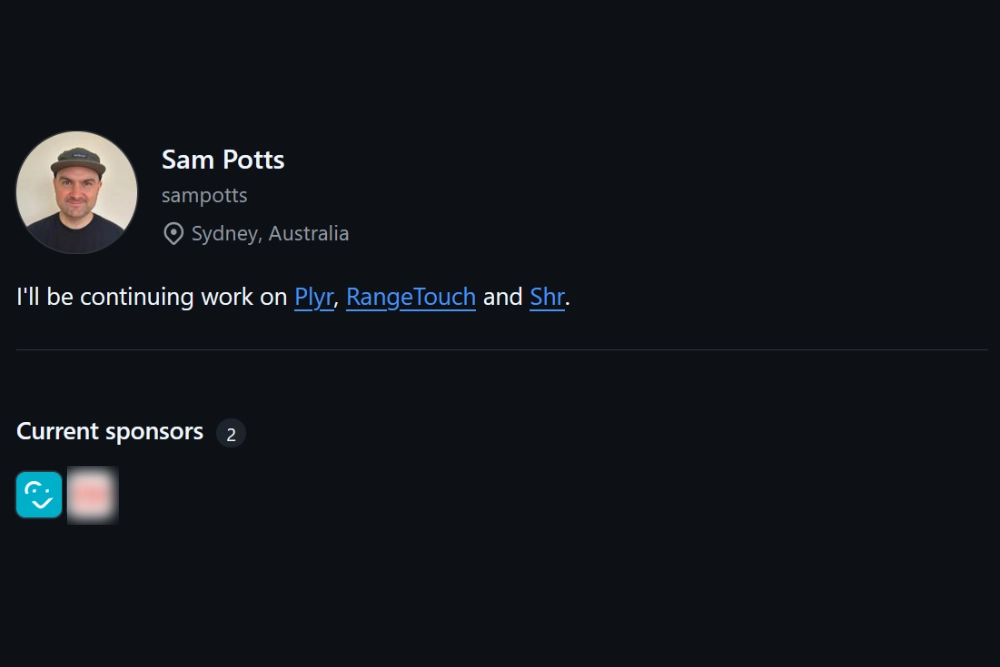The width and height of the screenshot is (1000, 667).
Task: Open the RangeTouch project link
Action: click(410, 297)
